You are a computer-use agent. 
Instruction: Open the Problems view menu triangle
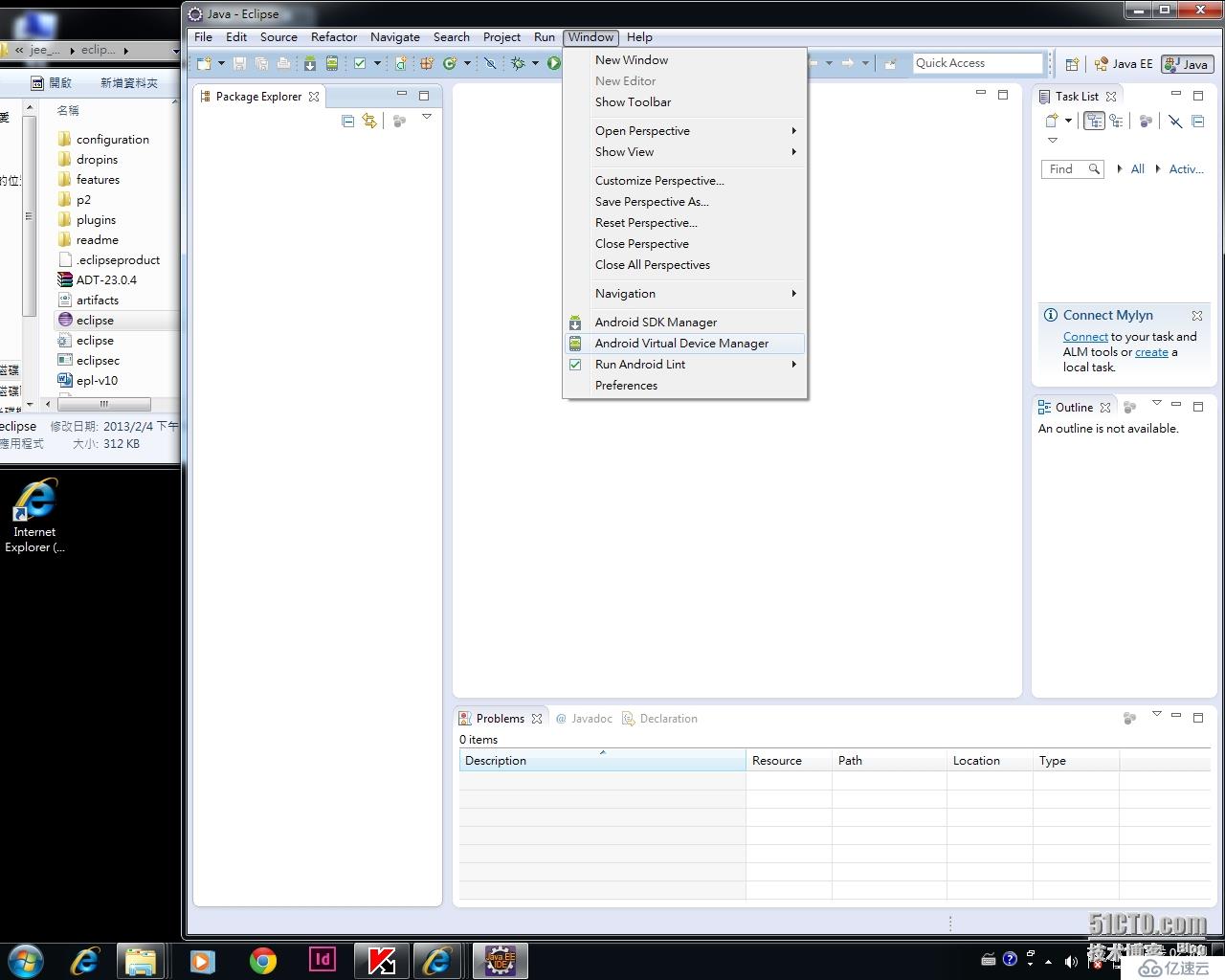click(1156, 714)
